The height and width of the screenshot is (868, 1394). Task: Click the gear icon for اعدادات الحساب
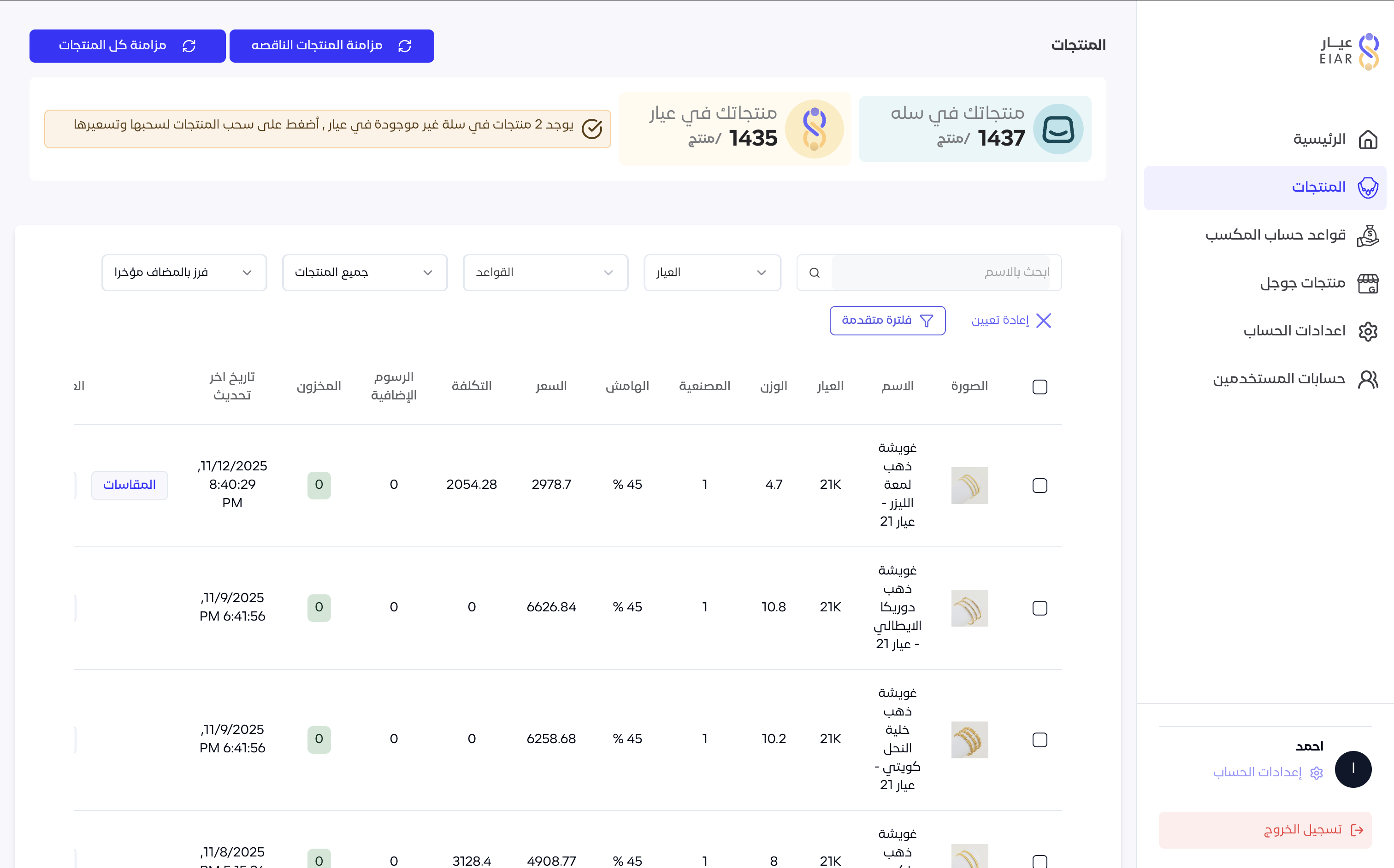pos(1368,331)
